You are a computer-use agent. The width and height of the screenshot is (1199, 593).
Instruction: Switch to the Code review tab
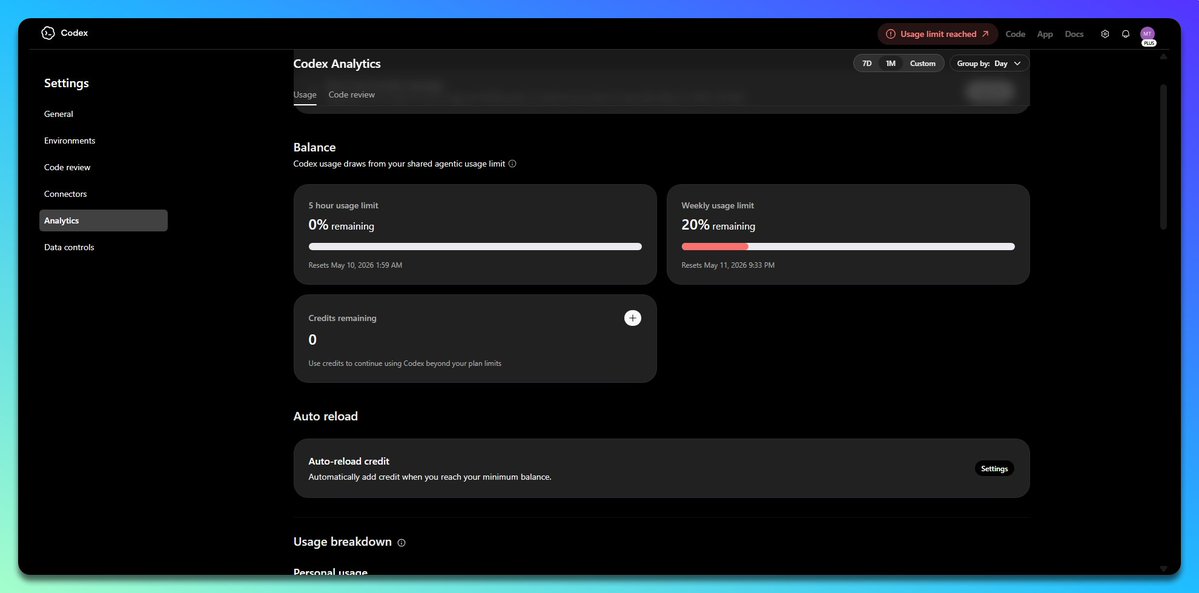tap(352, 95)
